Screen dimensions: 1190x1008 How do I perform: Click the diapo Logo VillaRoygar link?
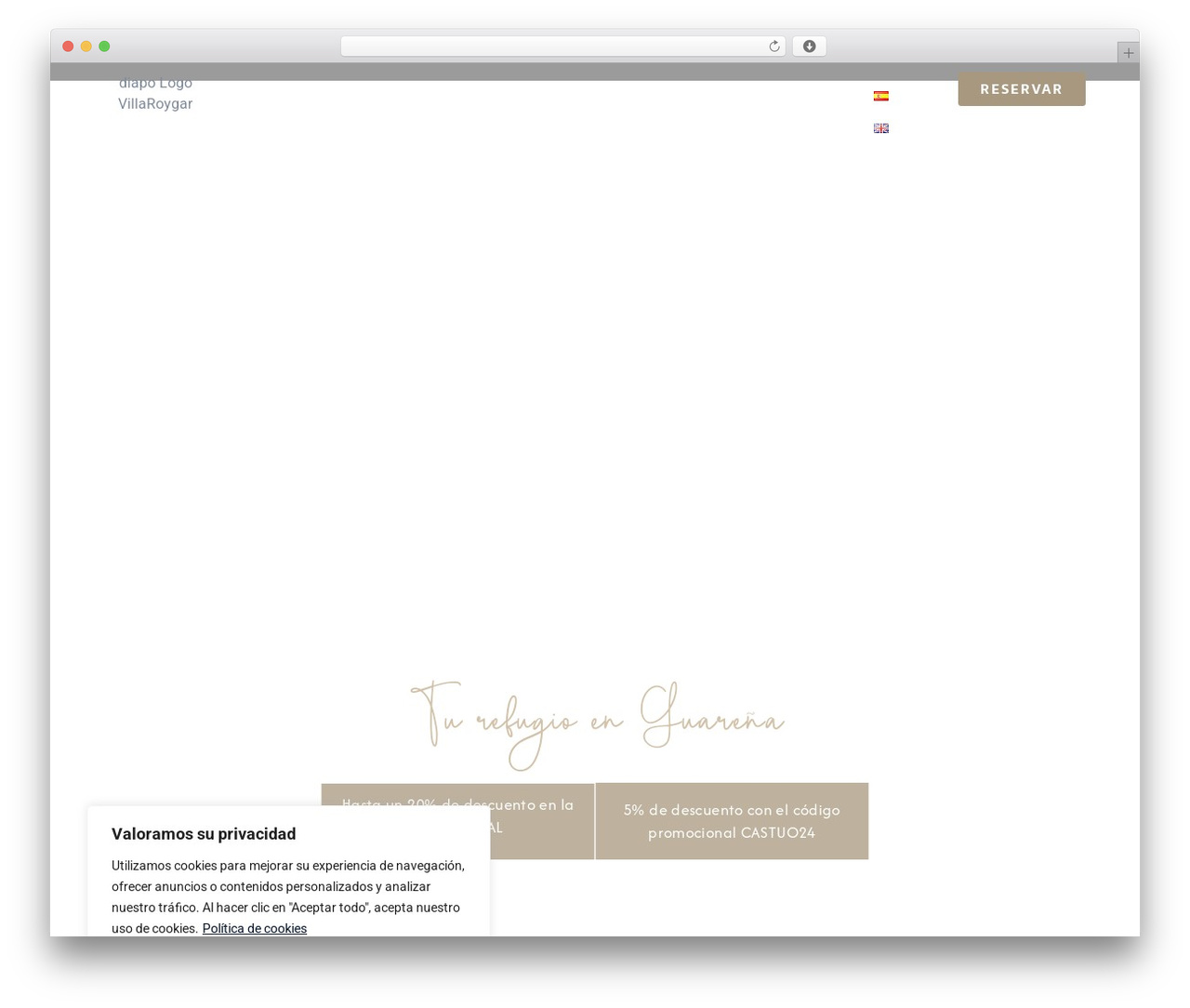(x=155, y=93)
